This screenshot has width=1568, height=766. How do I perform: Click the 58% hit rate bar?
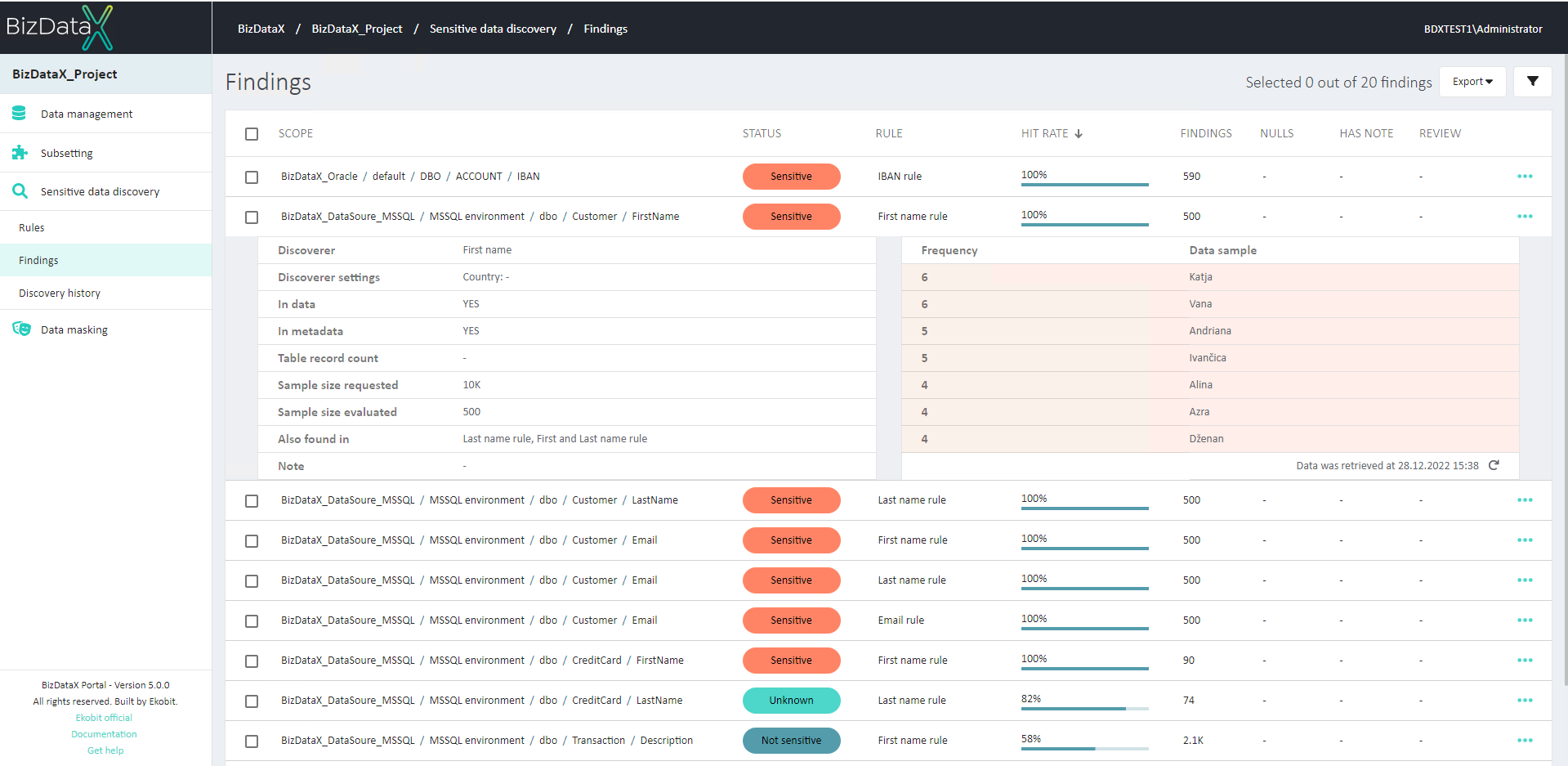1084,748
